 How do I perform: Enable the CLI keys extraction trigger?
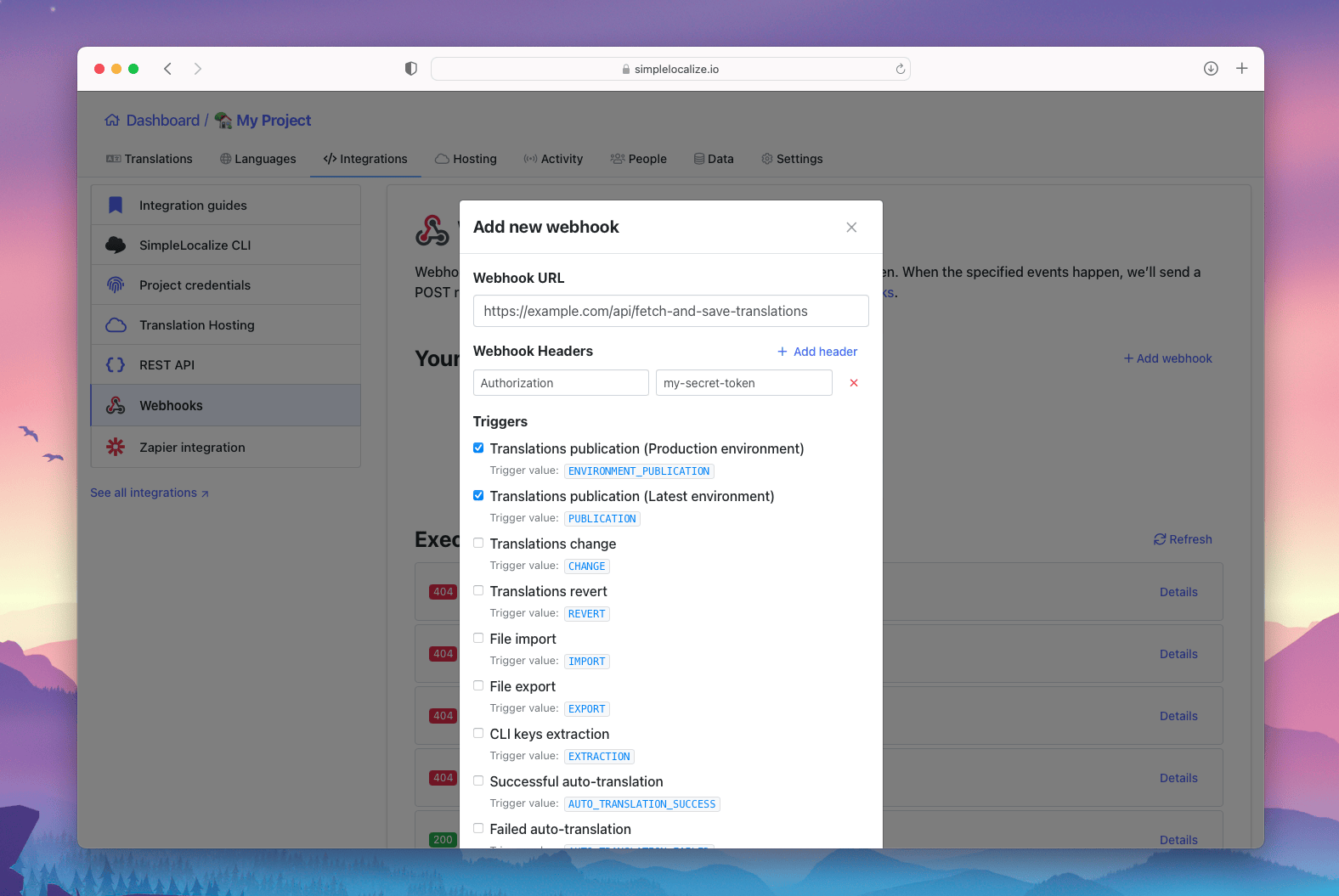pos(478,734)
